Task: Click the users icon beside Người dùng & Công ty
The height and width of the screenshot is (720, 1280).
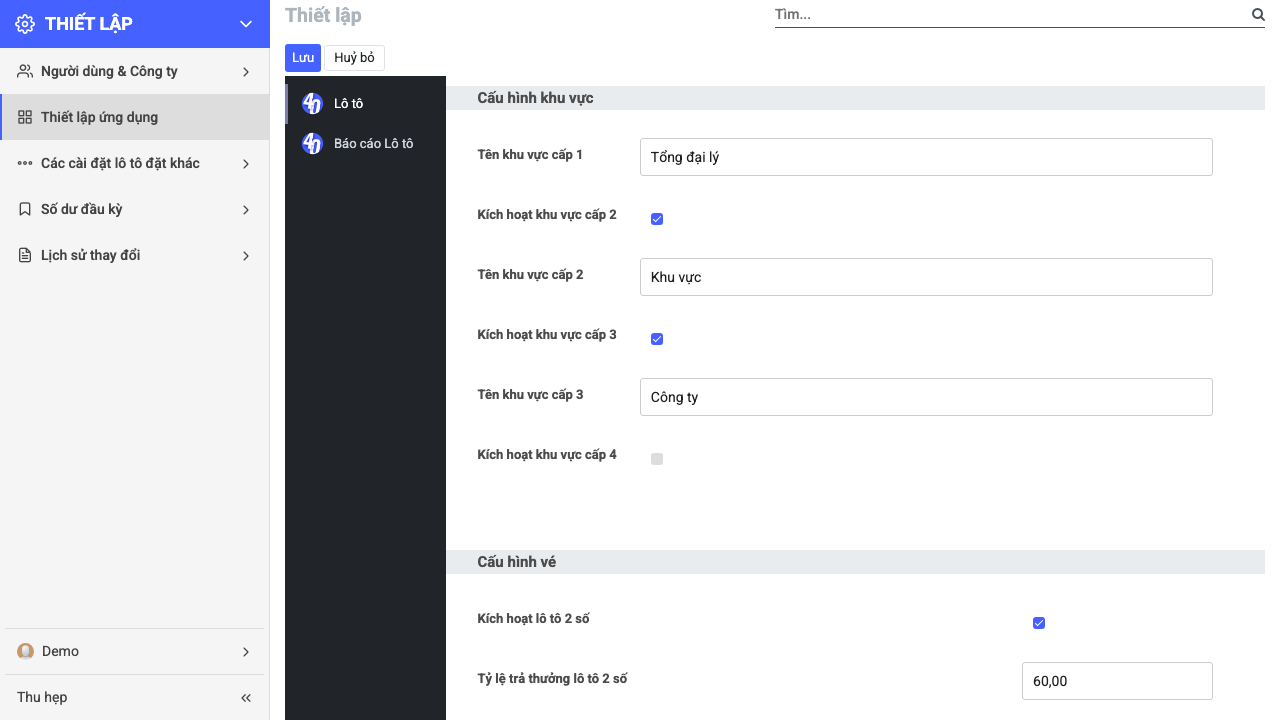Action: coord(25,71)
